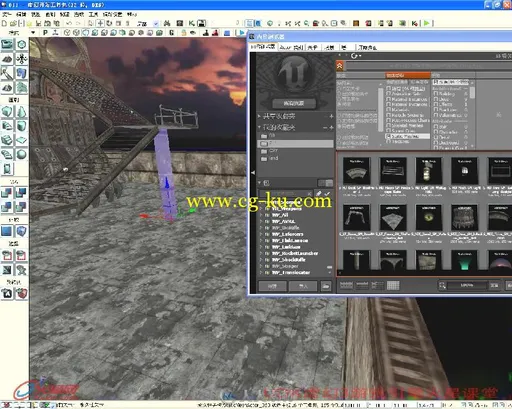Click the Matinee icon beside the left K icon
The image size is (512, 409).
point(201,23)
